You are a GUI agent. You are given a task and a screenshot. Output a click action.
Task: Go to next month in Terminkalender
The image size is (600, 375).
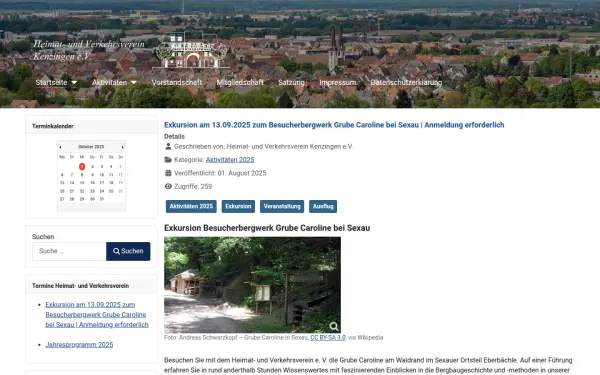pyautogui.click(x=122, y=147)
